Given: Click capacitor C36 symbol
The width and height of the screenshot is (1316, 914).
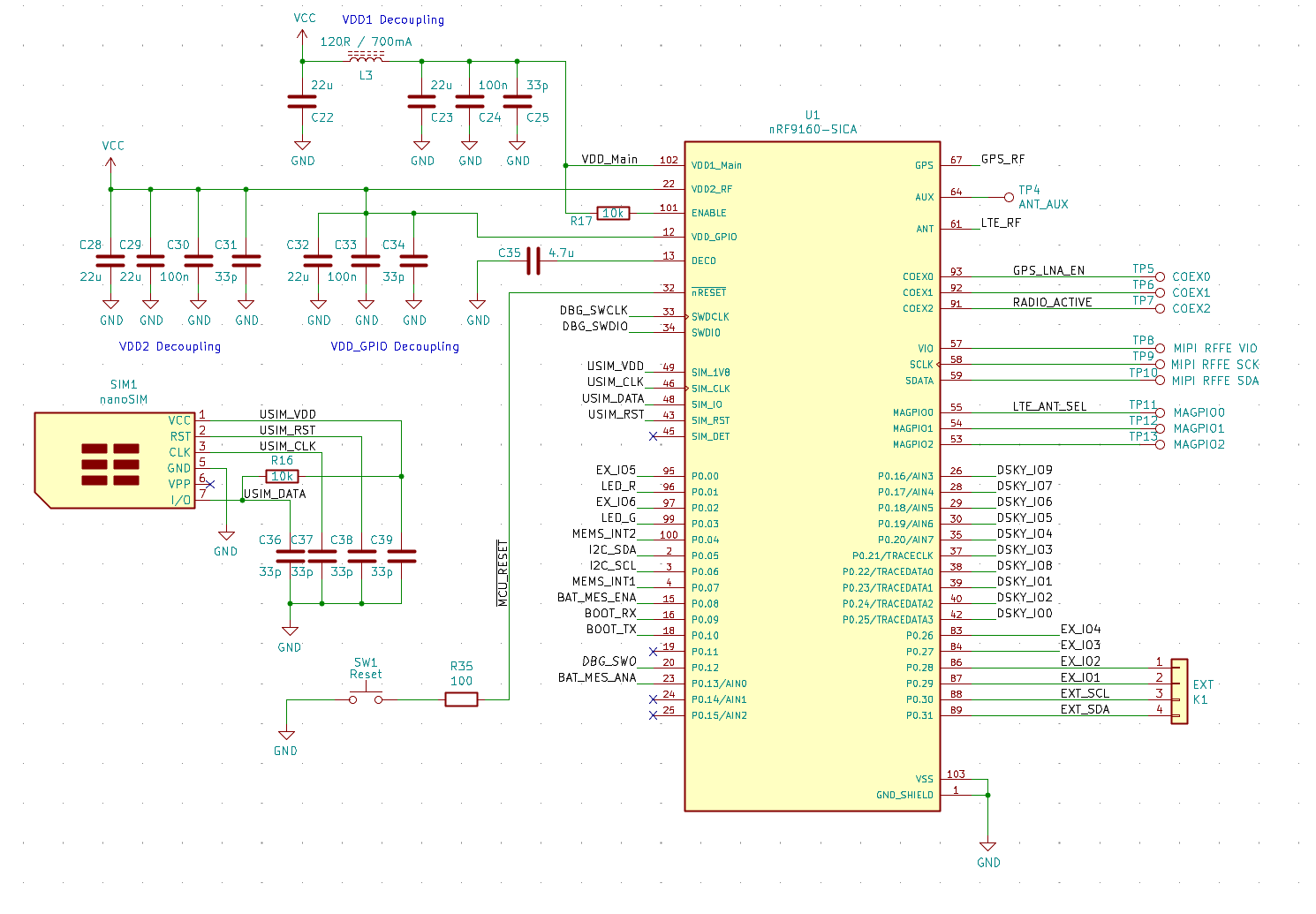Looking at the screenshot, I should tap(290, 555).
